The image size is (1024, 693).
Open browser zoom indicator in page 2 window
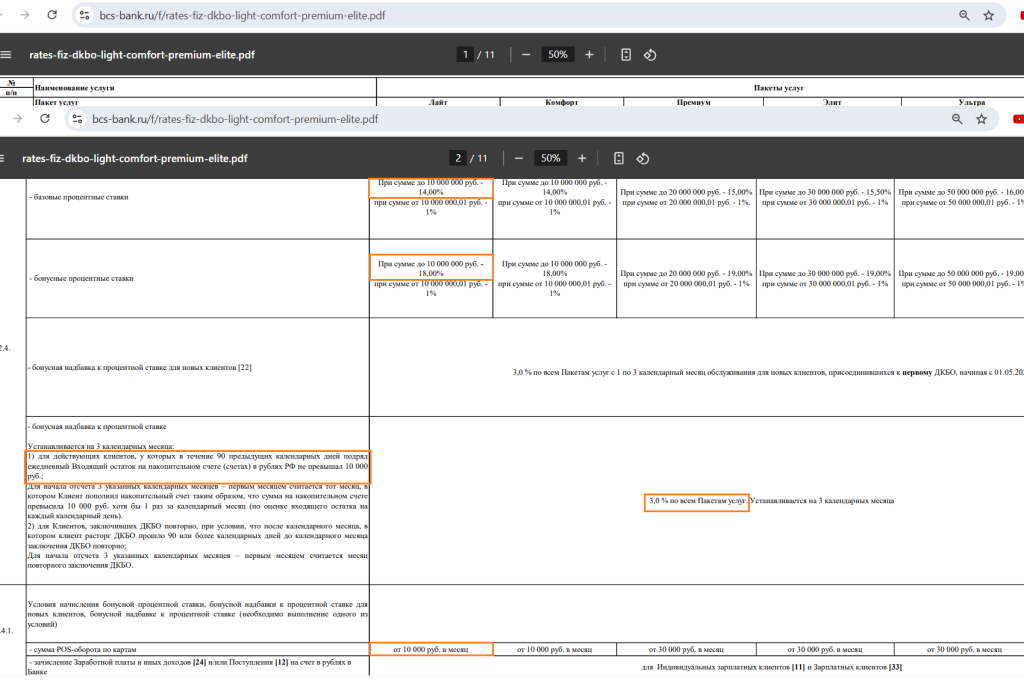(957, 119)
